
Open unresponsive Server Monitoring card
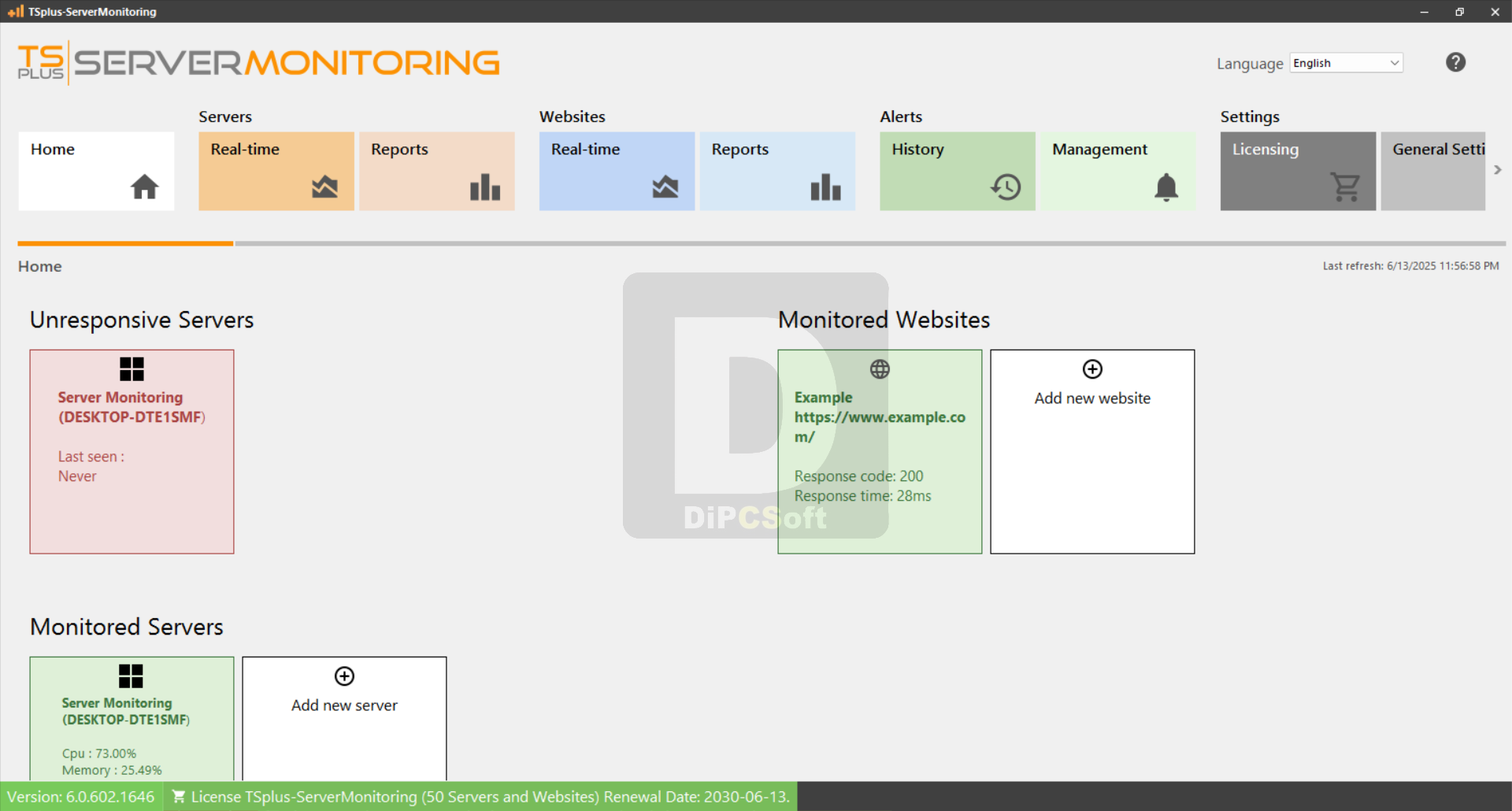[x=132, y=452]
